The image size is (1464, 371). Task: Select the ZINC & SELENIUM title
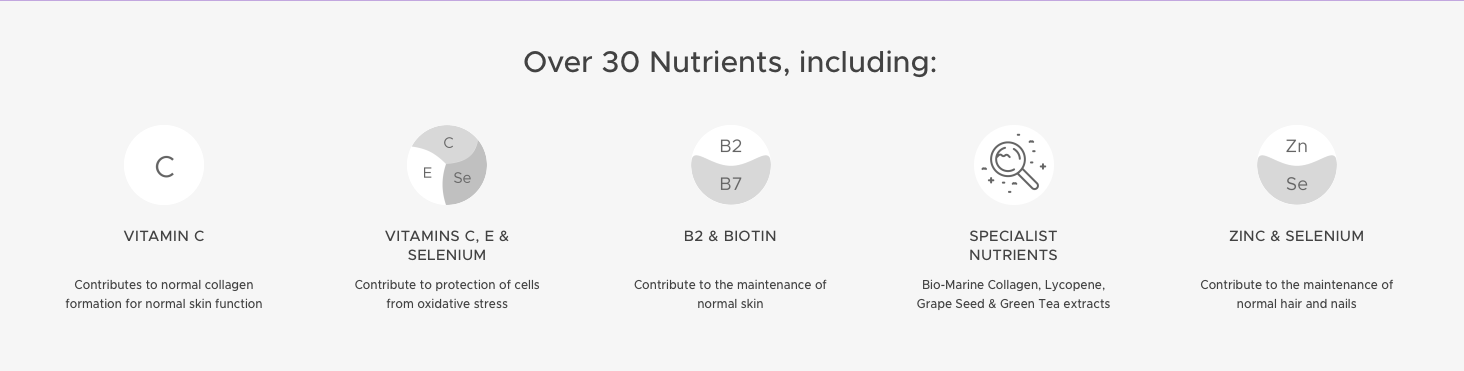(x=1296, y=236)
